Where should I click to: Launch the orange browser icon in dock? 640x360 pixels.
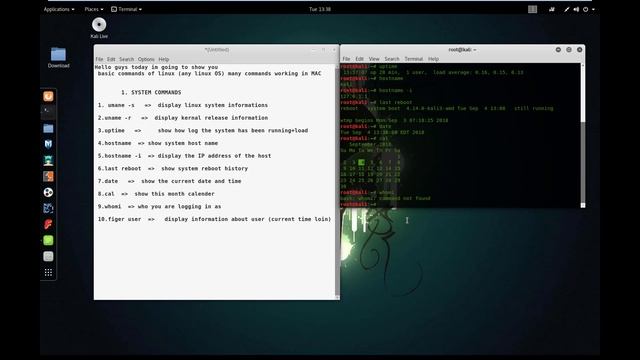pos(48,96)
